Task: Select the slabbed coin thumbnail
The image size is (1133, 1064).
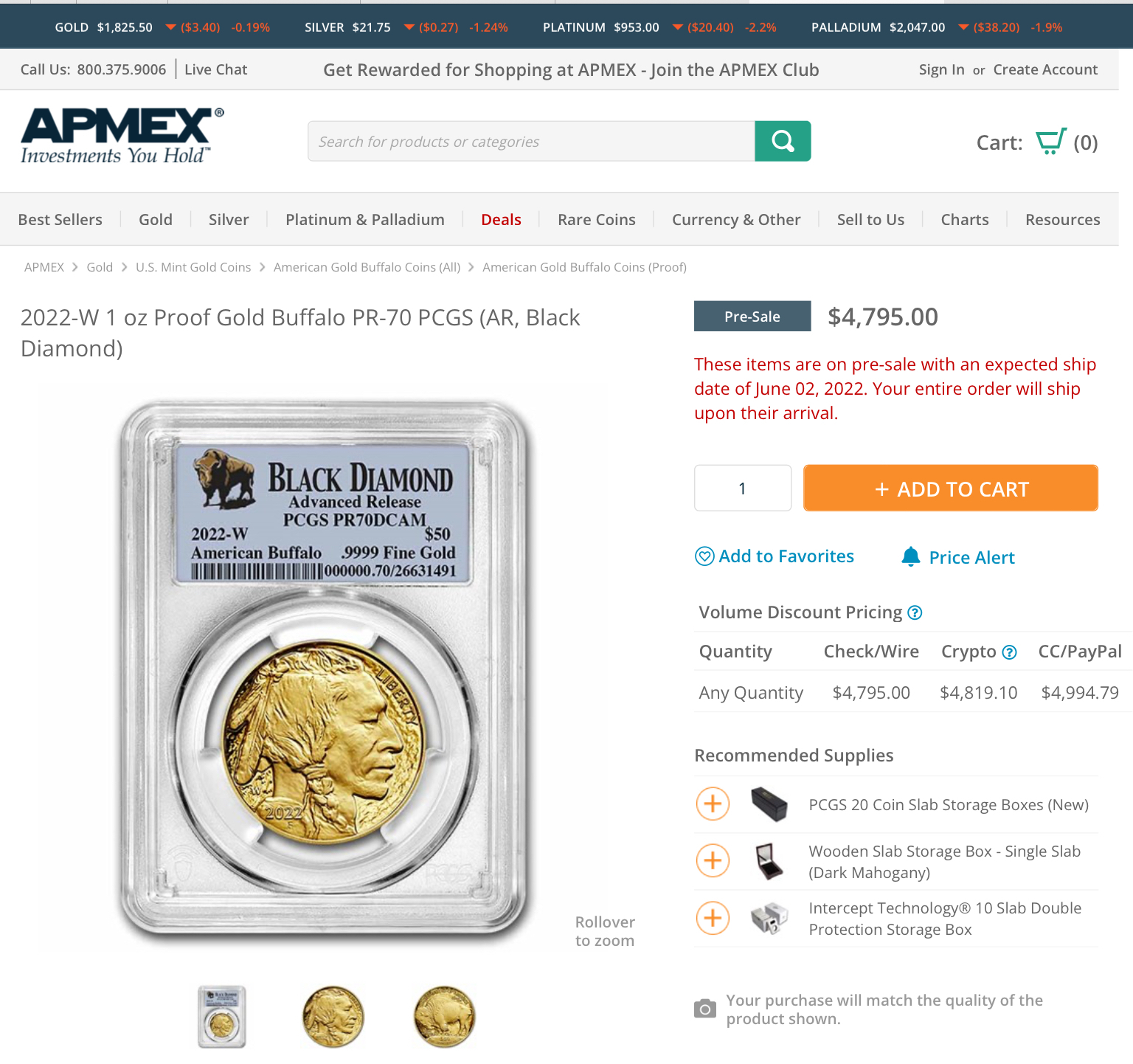Action: [222, 1017]
